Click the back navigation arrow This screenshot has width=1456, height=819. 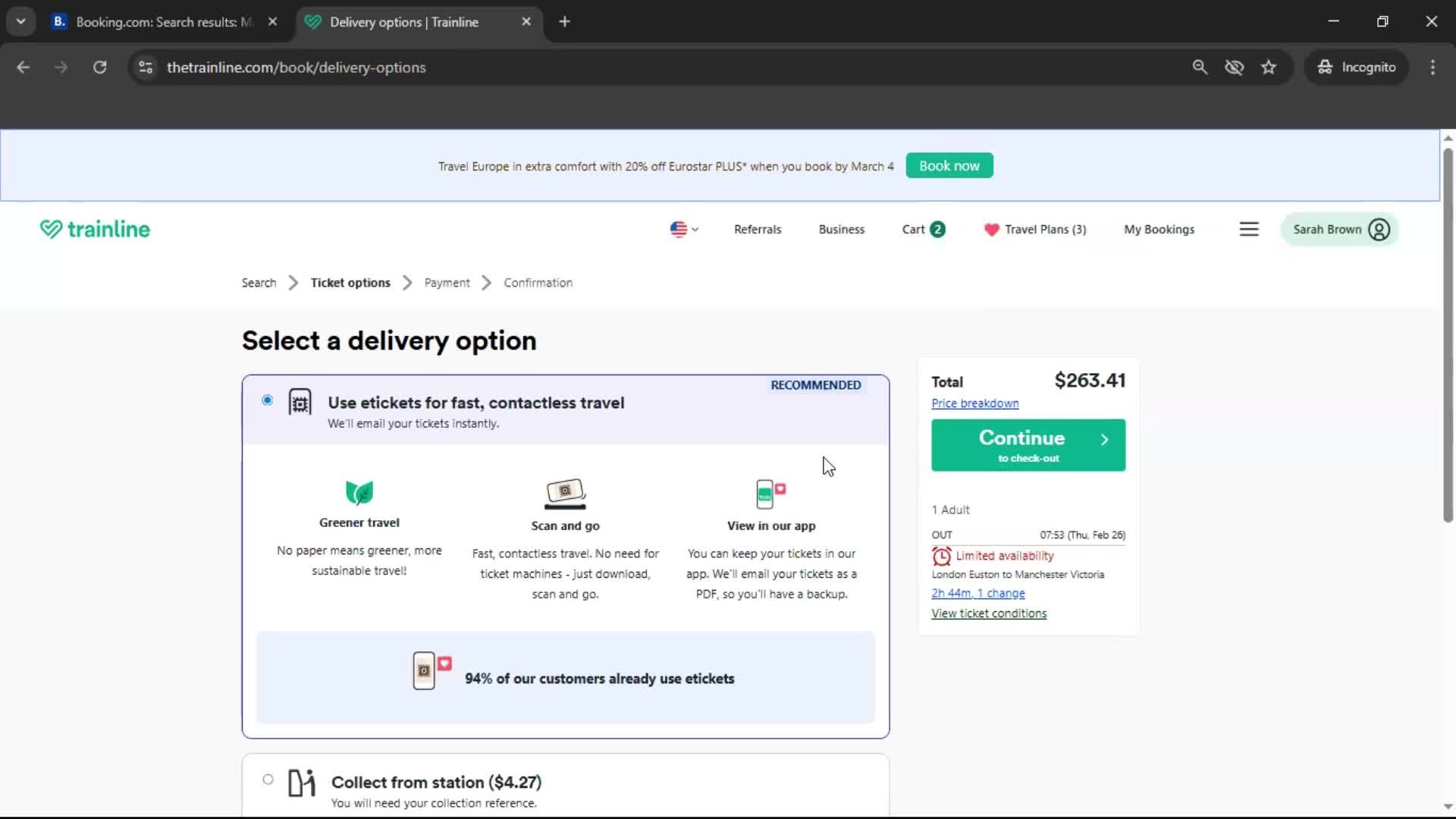coord(24,67)
